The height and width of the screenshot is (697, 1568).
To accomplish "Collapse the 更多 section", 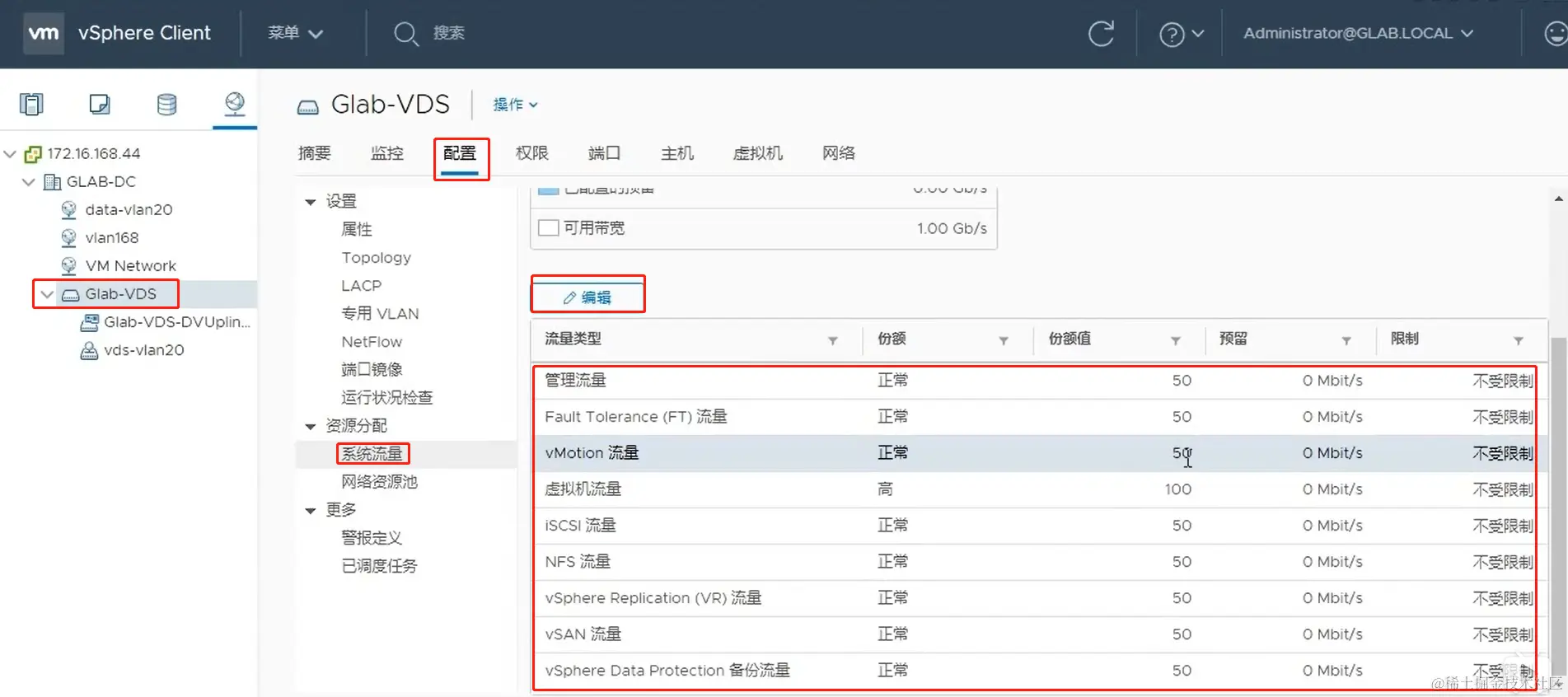I will (311, 510).
